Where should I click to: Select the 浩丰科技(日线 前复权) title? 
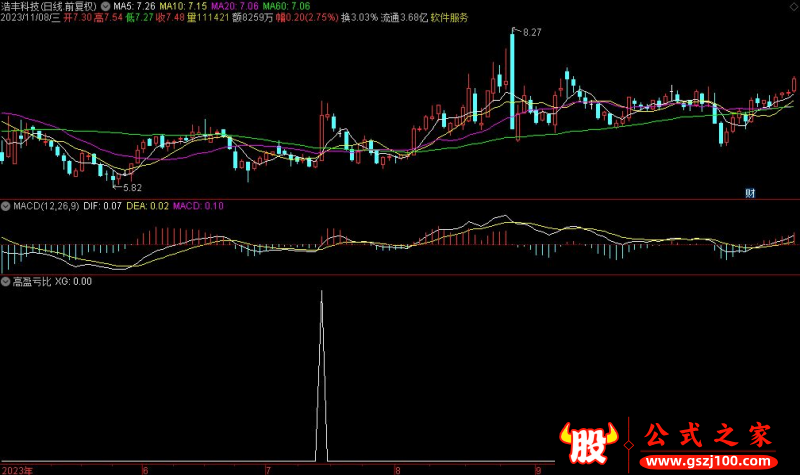(48, 6)
